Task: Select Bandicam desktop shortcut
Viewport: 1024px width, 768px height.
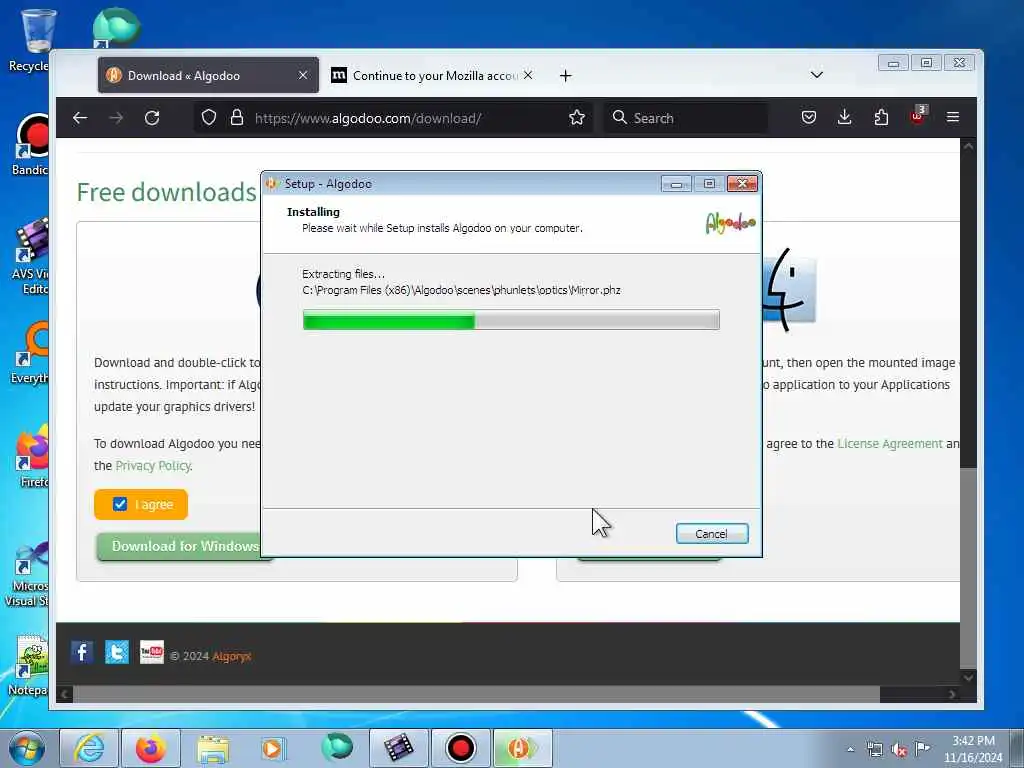Action: coord(31,145)
